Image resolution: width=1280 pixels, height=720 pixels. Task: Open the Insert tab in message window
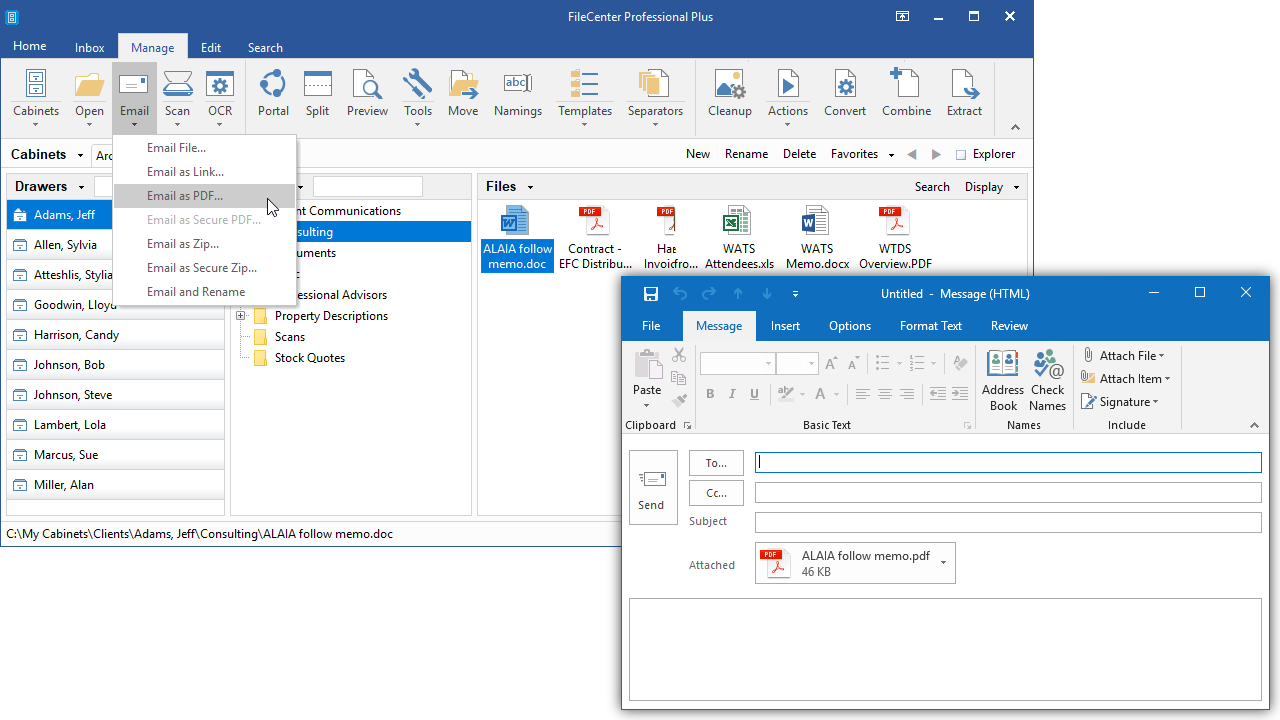pos(785,326)
